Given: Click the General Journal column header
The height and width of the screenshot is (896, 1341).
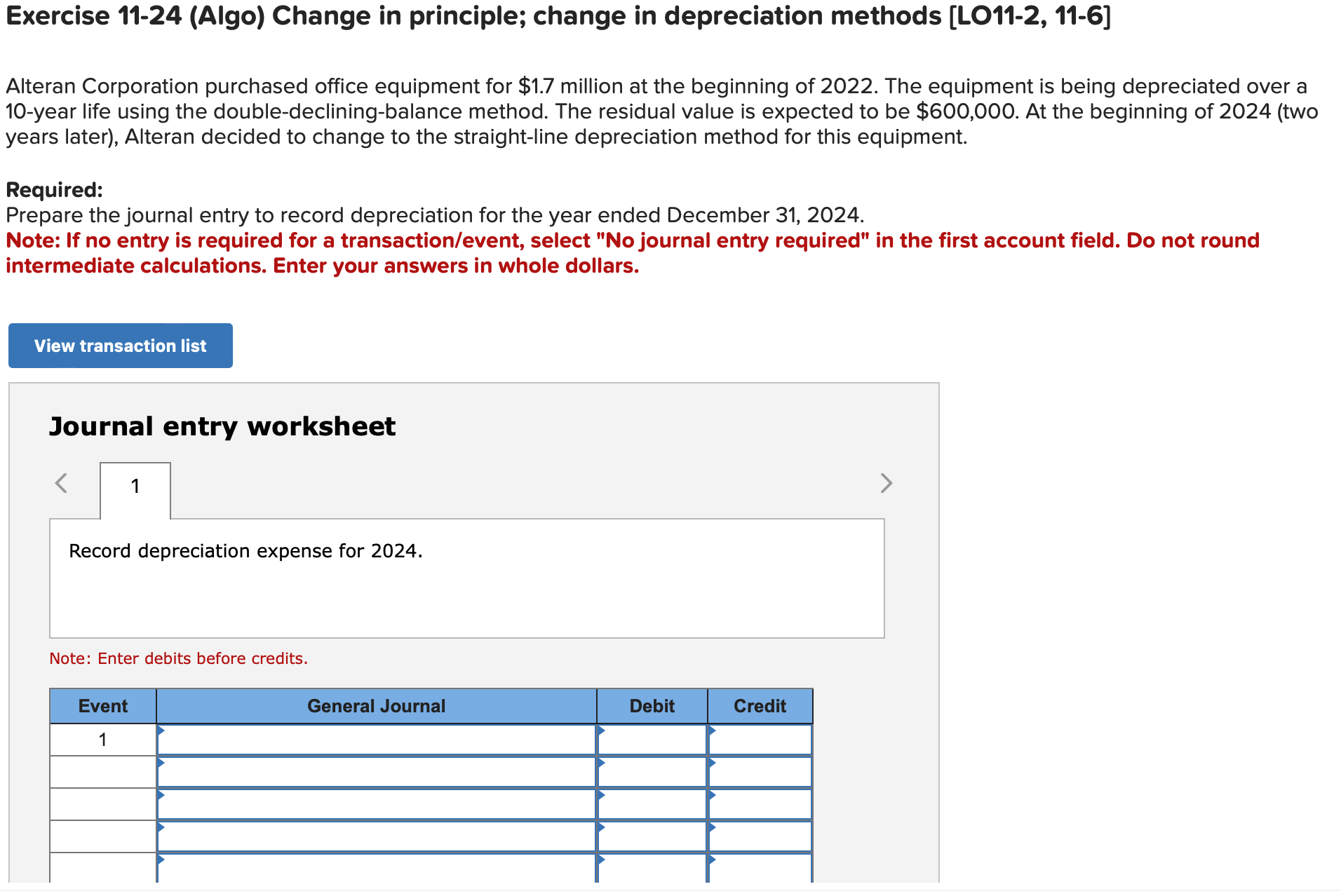Looking at the screenshot, I should pyautogui.click(x=376, y=706).
